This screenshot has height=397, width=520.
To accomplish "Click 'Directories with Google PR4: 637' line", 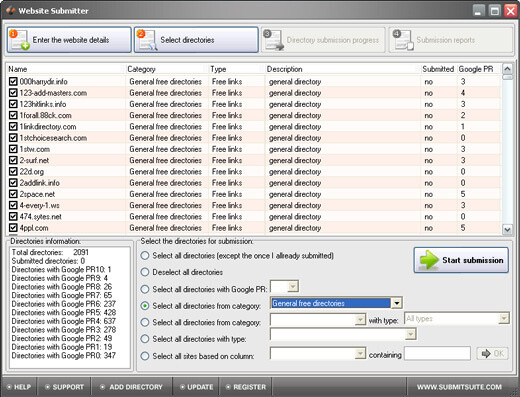I will 64,321.
